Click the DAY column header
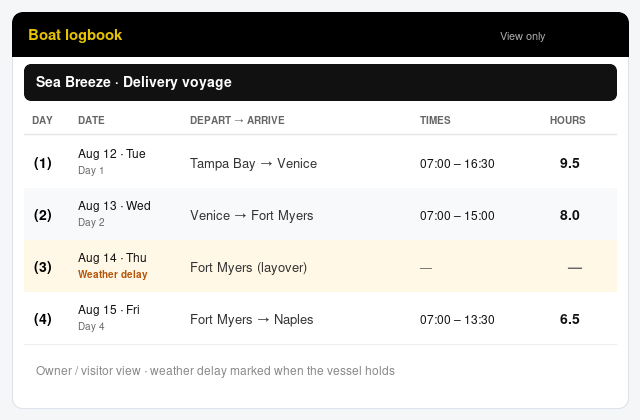This screenshot has width=640, height=420. click(x=42, y=120)
